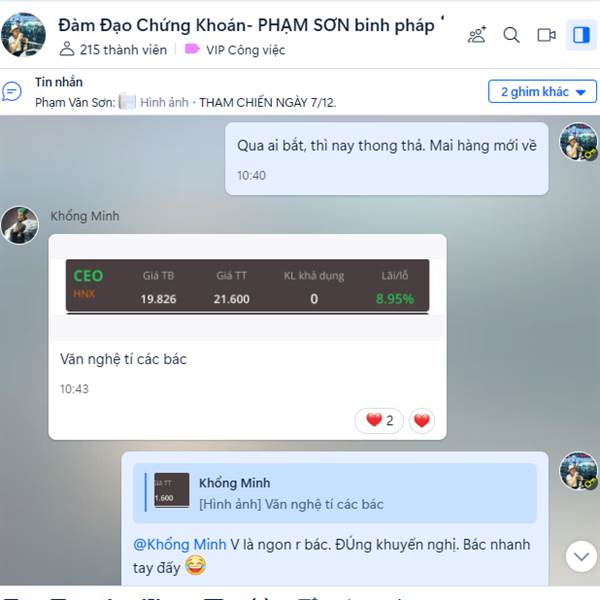The image size is (600, 600).
Task: Open the add member icon
Action: 477,35
